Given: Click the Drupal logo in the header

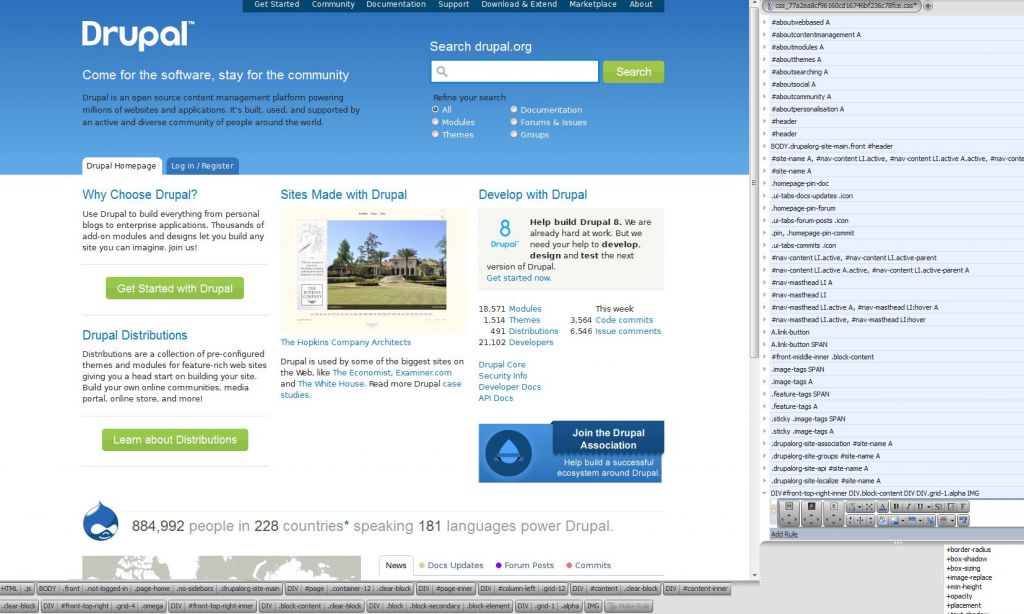Looking at the screenshot, I should 138,35.
